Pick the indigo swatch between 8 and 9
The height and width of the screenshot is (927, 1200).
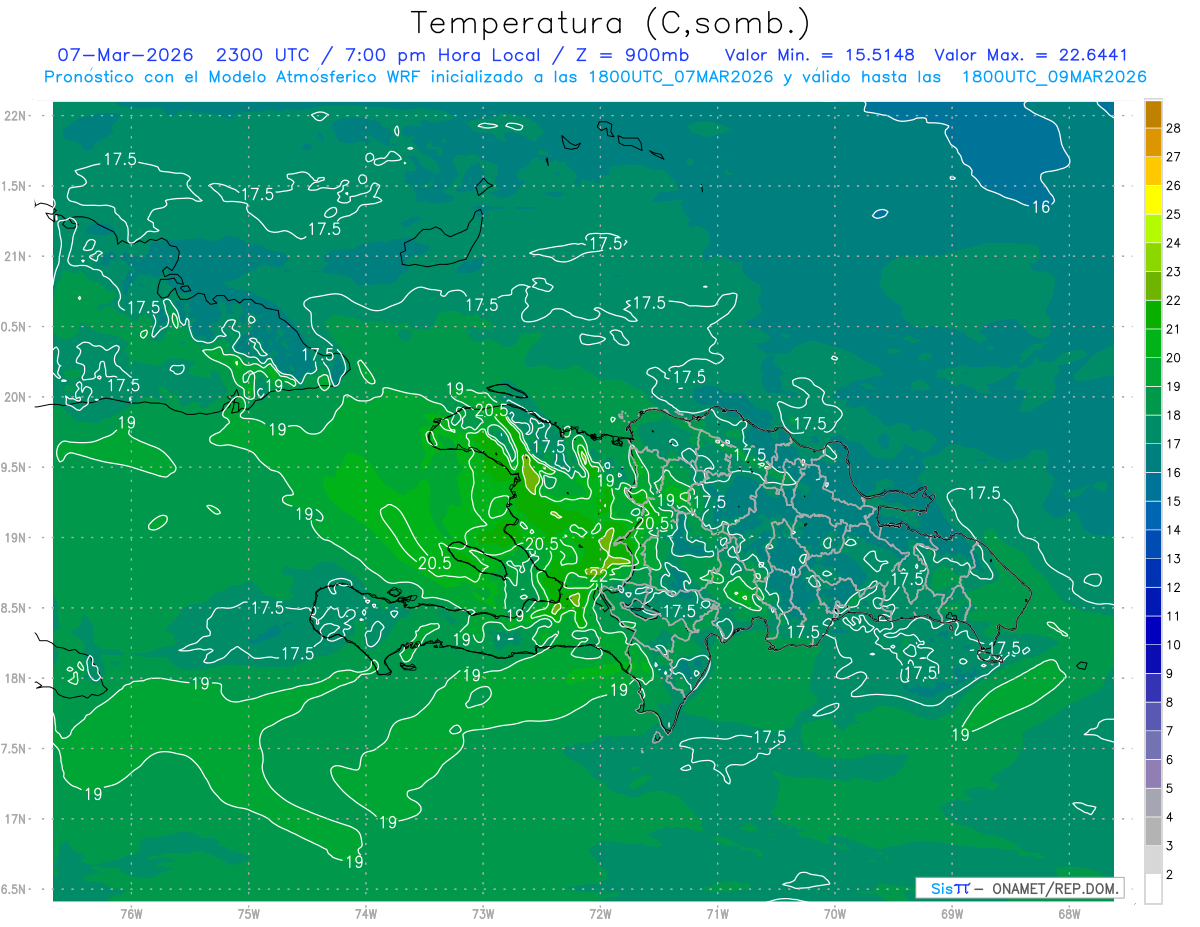point(1153,688)
